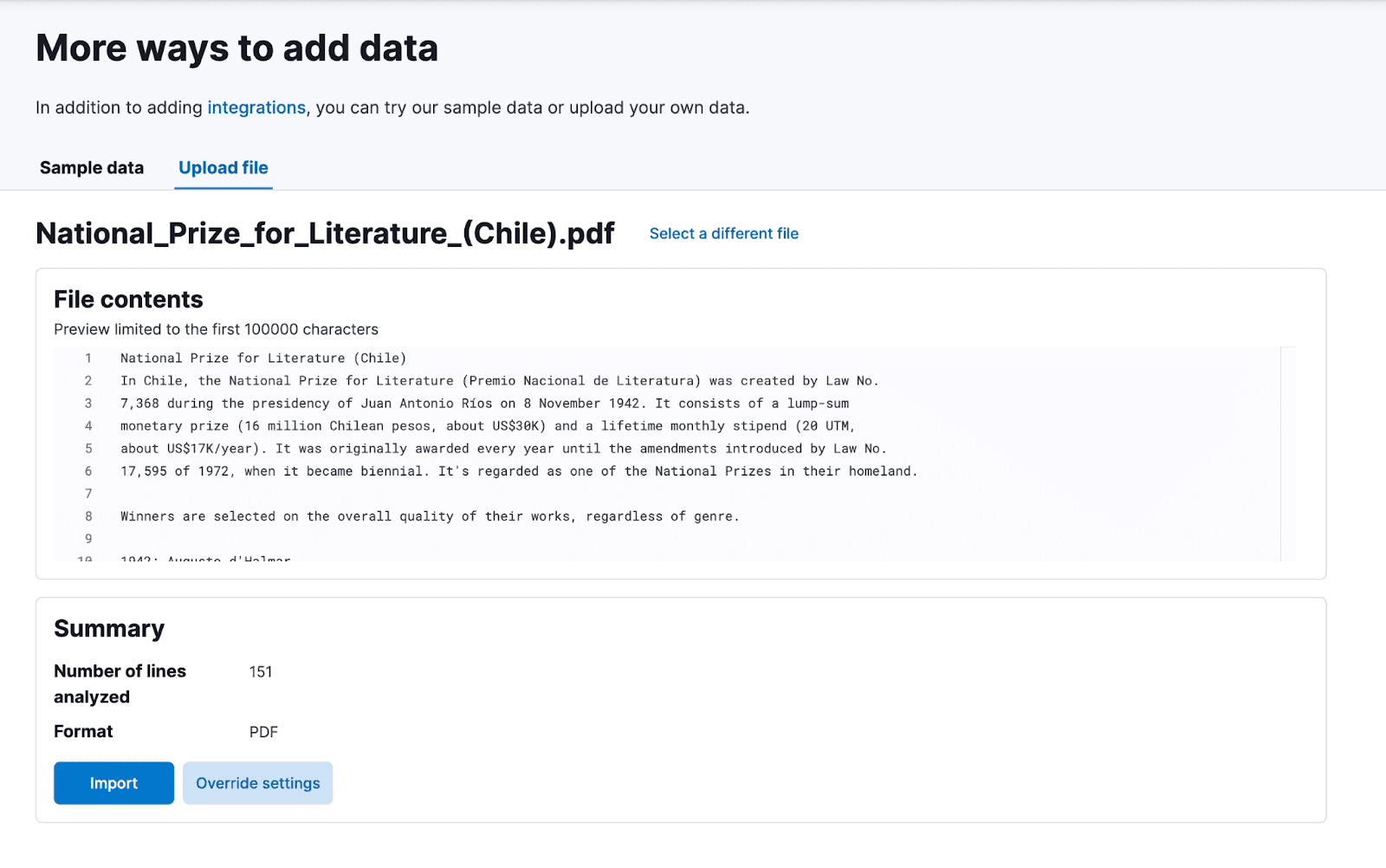
Task: Click the preview character limit note
Action: [x=216, y=329]
